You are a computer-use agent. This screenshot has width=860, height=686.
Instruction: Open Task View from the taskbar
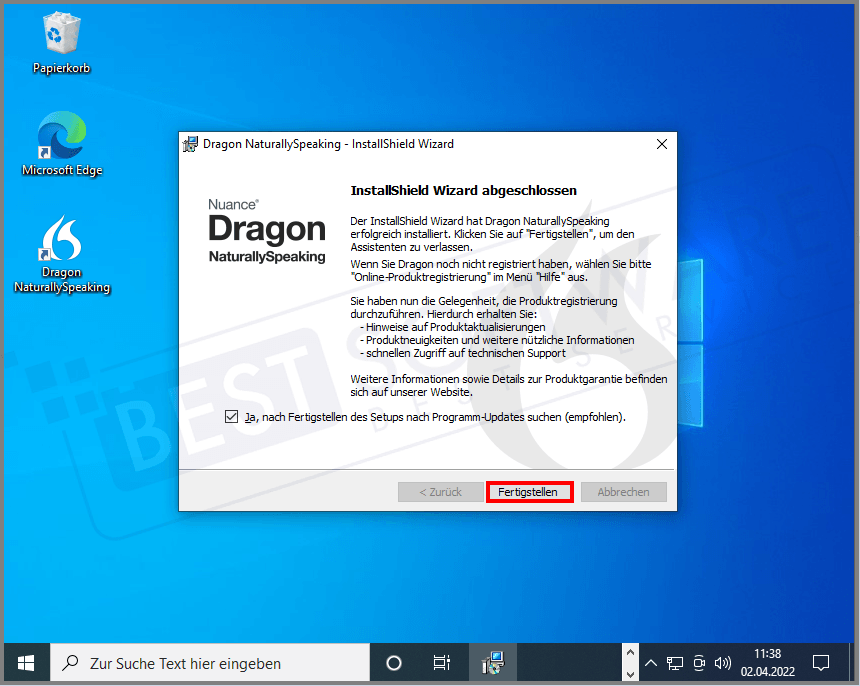click(441, 663)
